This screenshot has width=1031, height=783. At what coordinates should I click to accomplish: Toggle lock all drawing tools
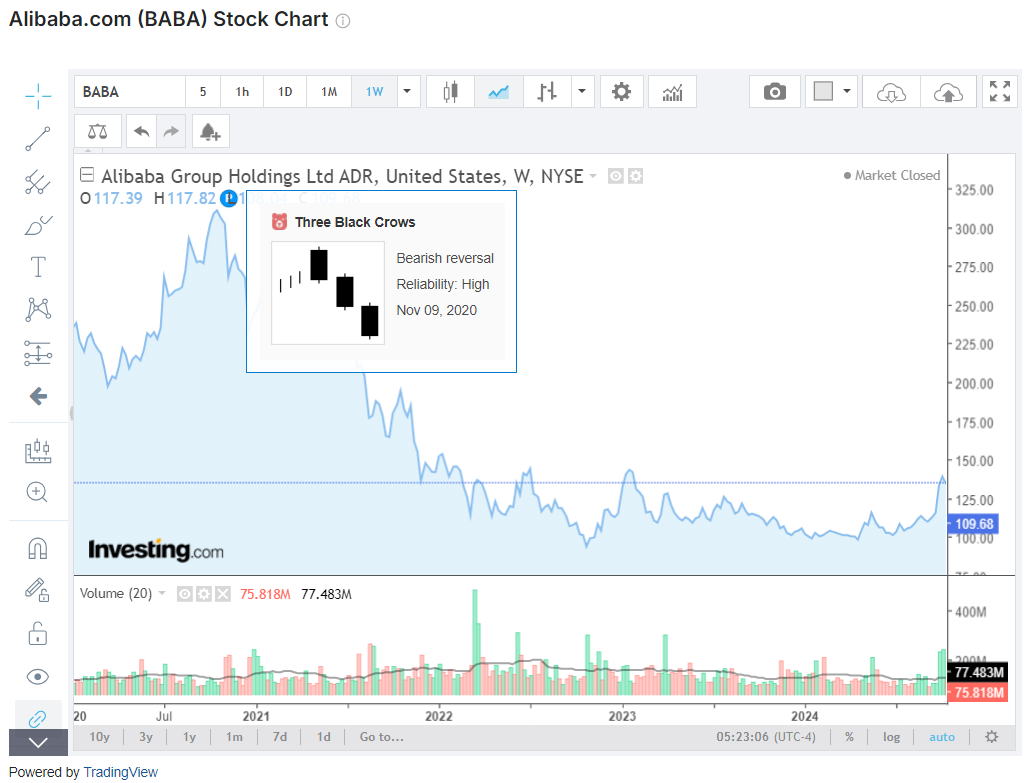pos(38,633)
